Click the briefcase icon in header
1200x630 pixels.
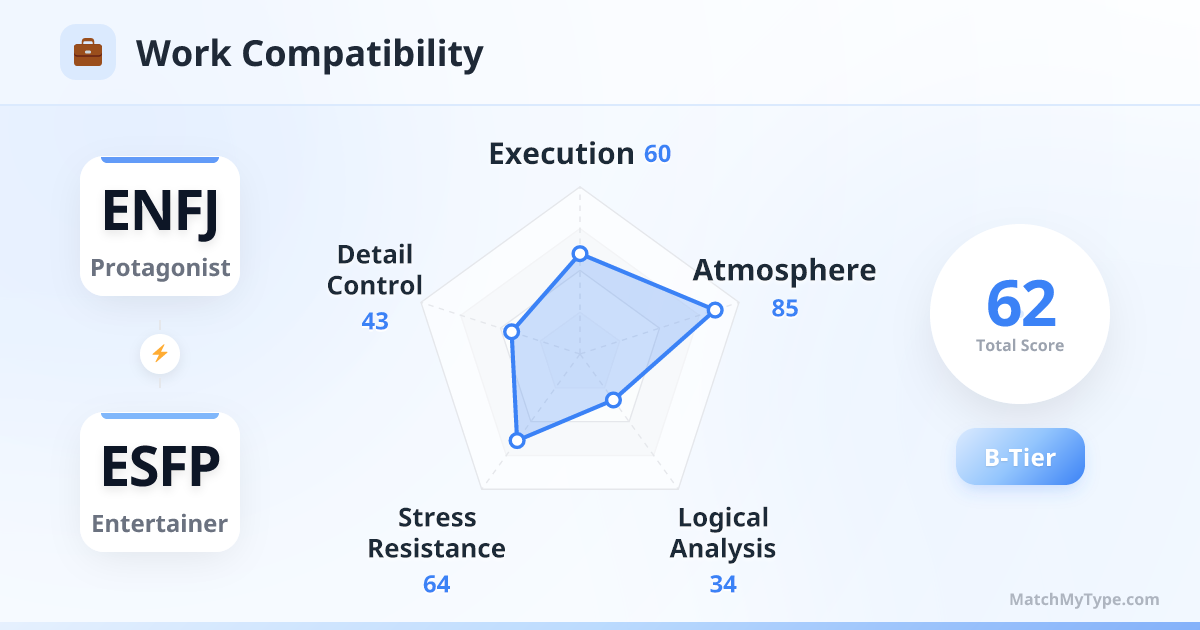88,52
